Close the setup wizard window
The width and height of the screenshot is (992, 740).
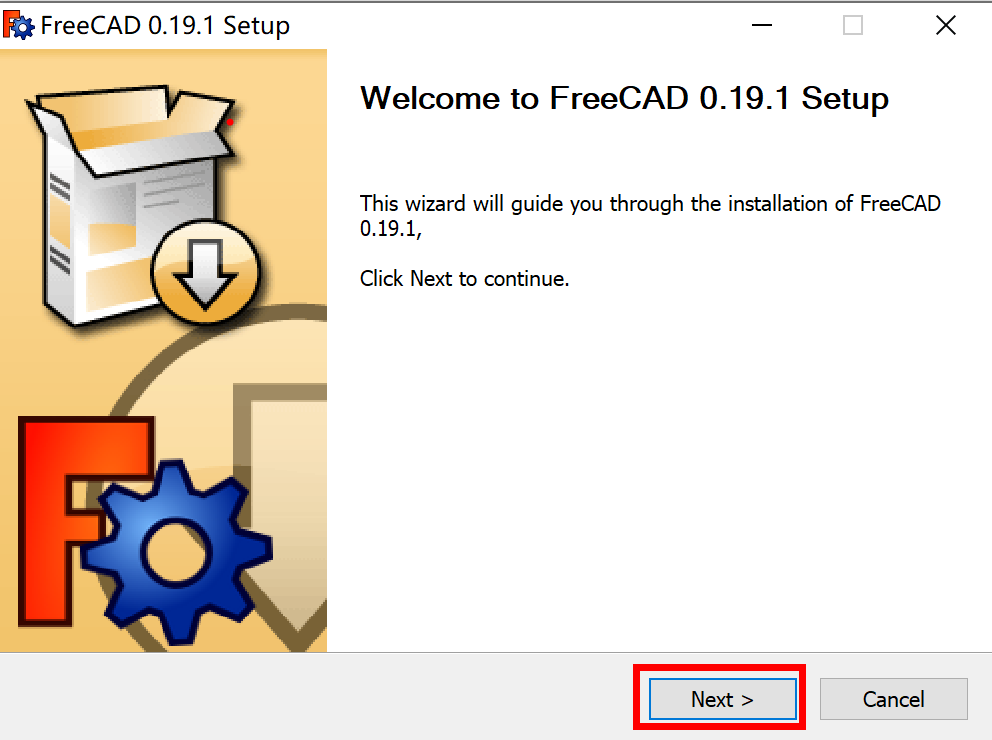pos(945,24)
